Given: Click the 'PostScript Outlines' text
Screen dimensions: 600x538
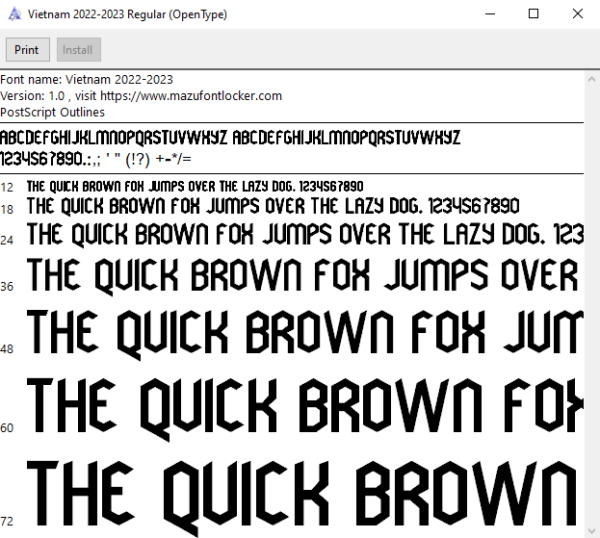Looking at the screenshot, I should click(52, 112).
